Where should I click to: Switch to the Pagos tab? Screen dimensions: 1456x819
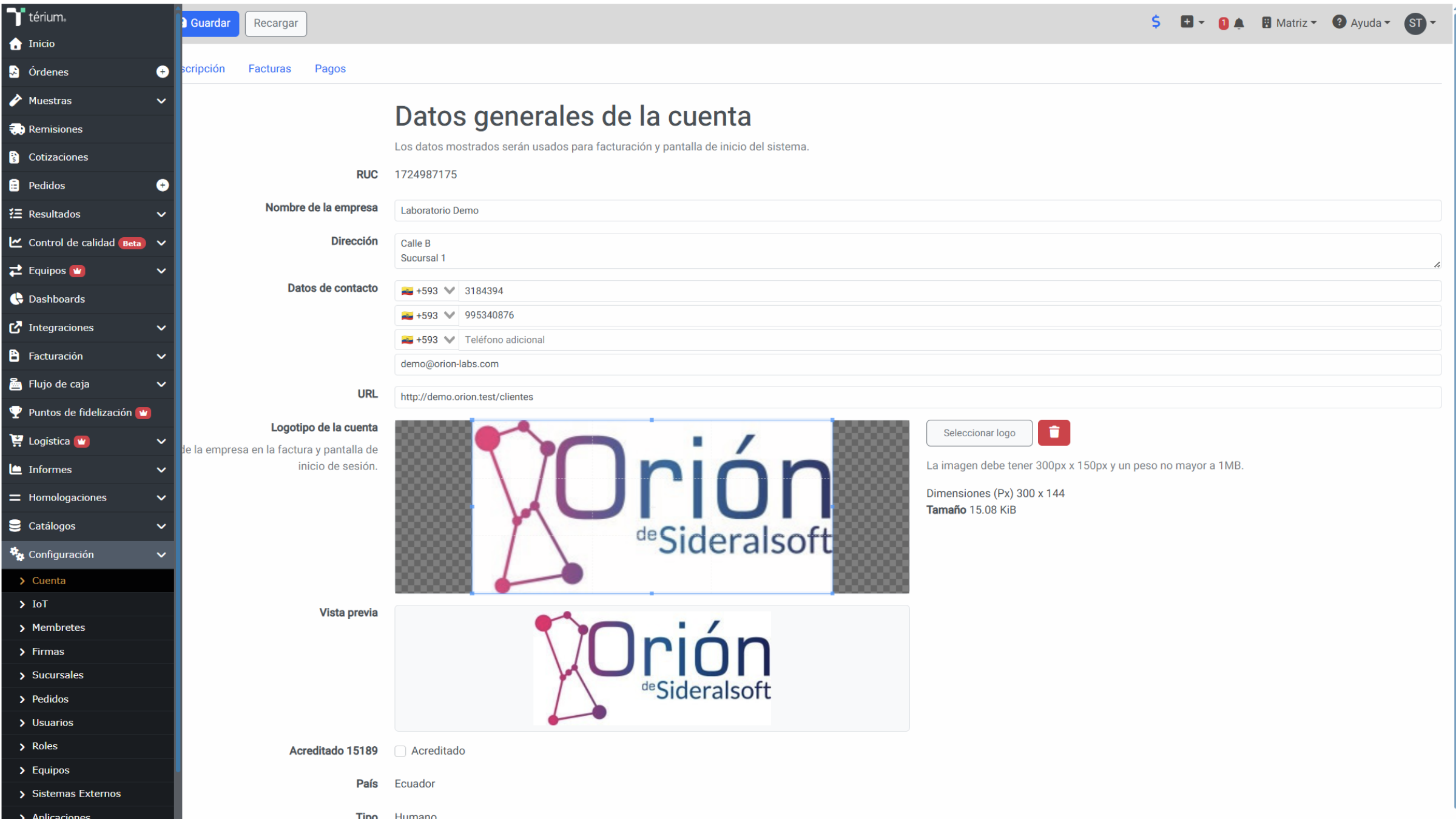tap(330, 69)
